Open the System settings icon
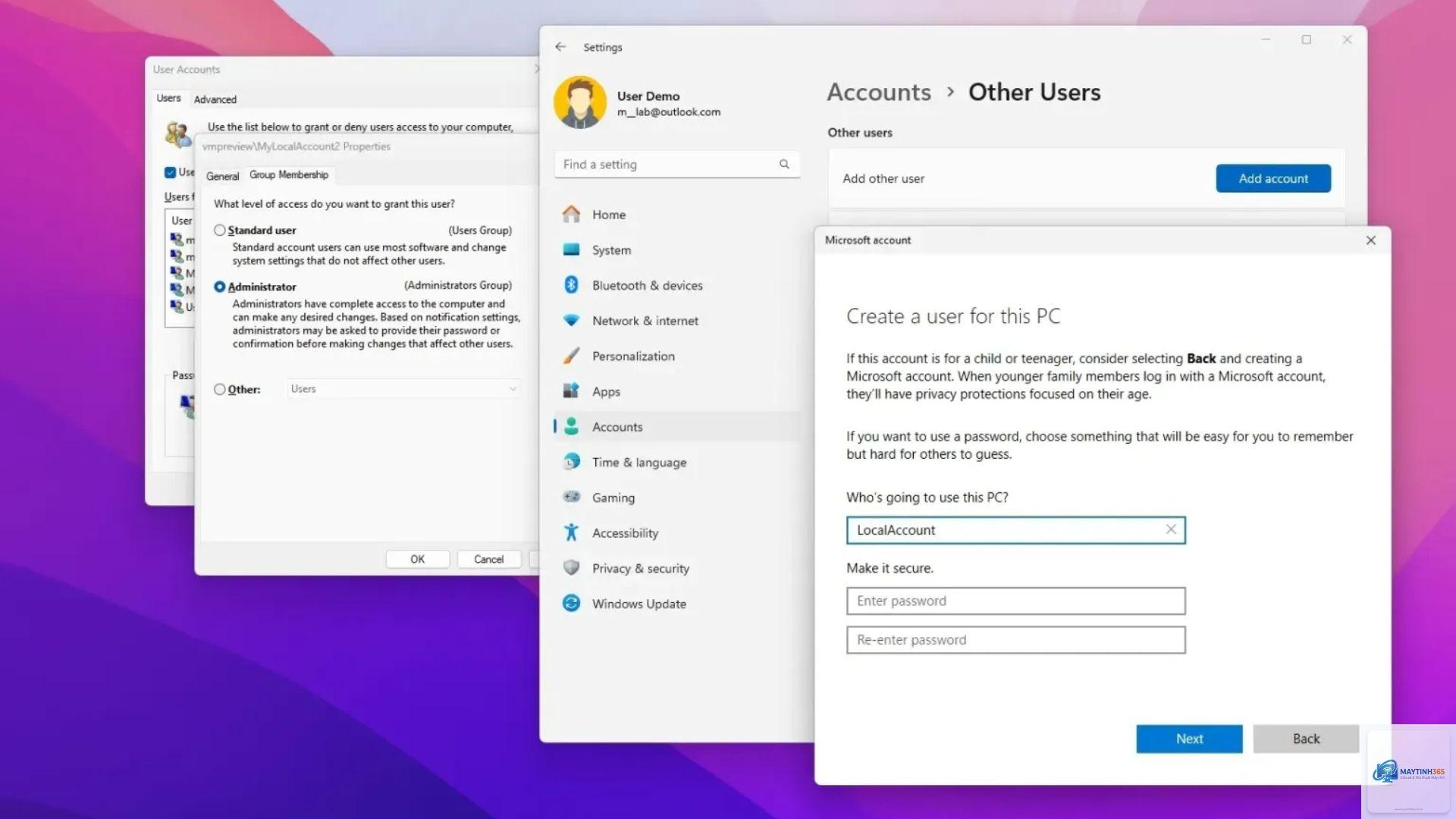Viewport: 1456px width, 819px height. pyautogui.click(x=572, y=249)
